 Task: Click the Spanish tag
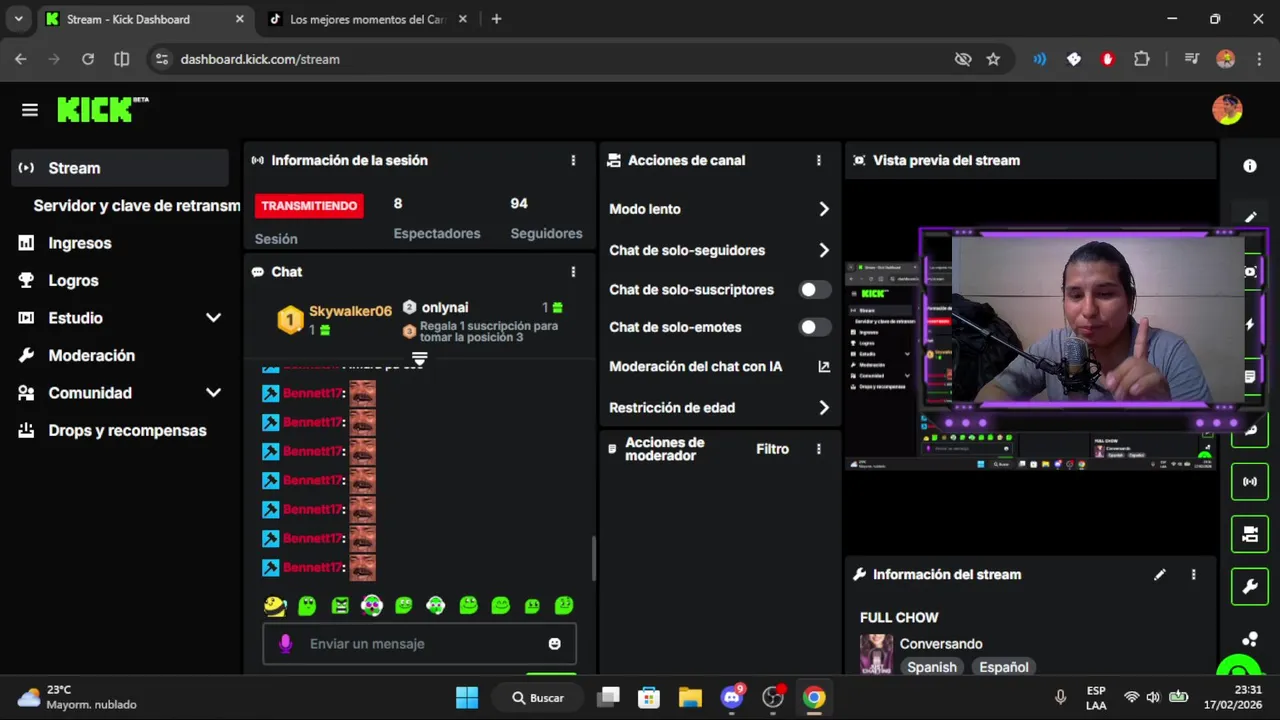pos(932,667)
